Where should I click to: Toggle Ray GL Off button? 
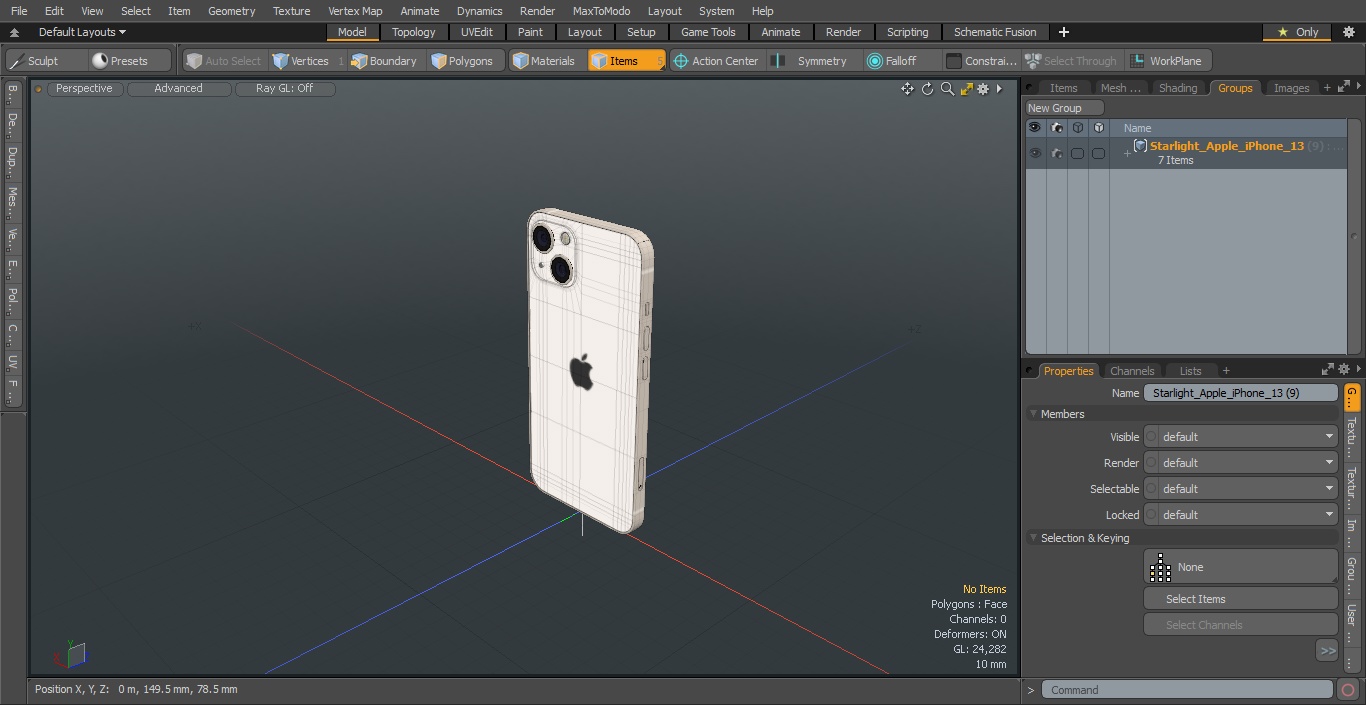284,89
